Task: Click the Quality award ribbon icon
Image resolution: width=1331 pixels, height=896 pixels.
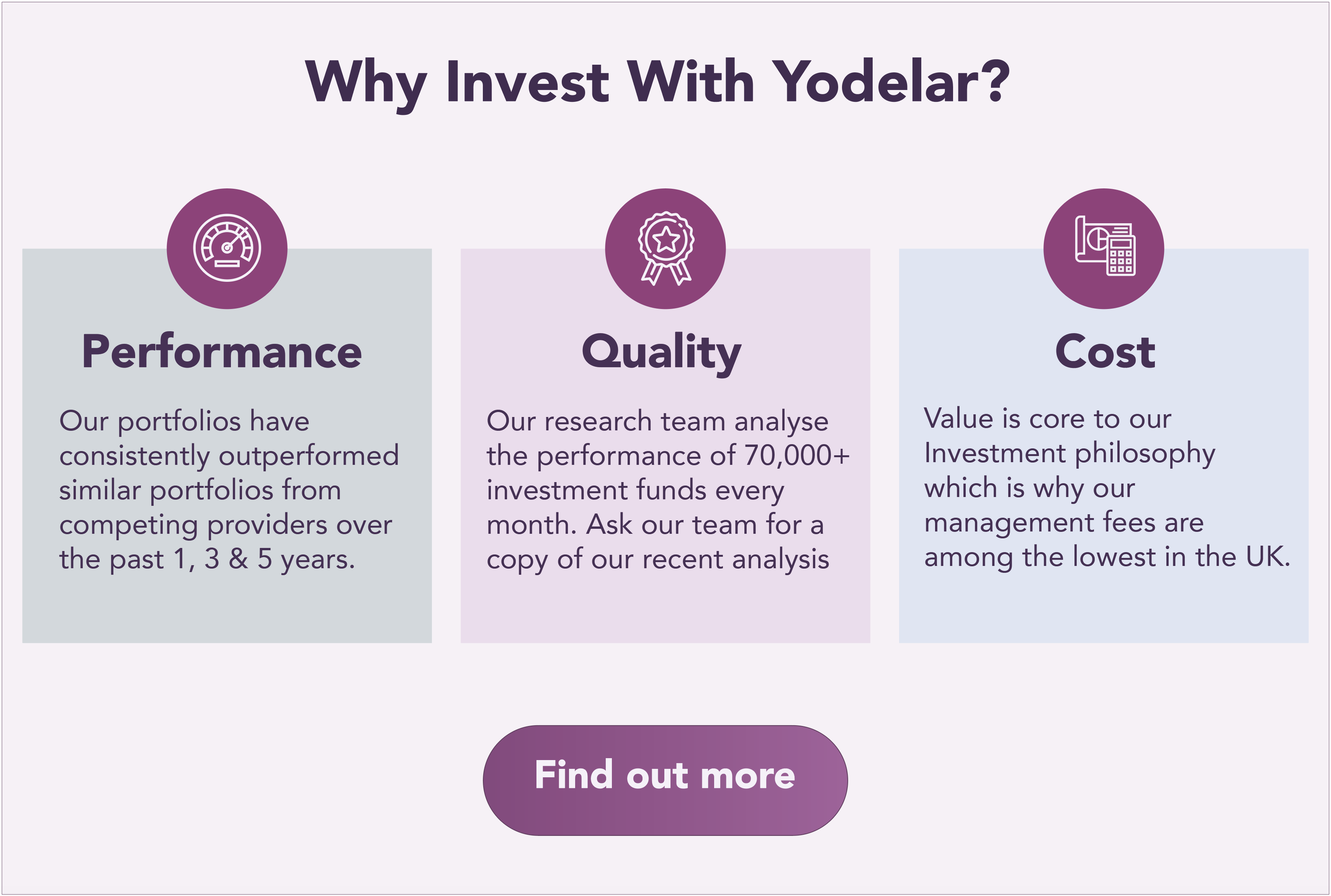Action: pyautogui.click(x=665, y=248)
